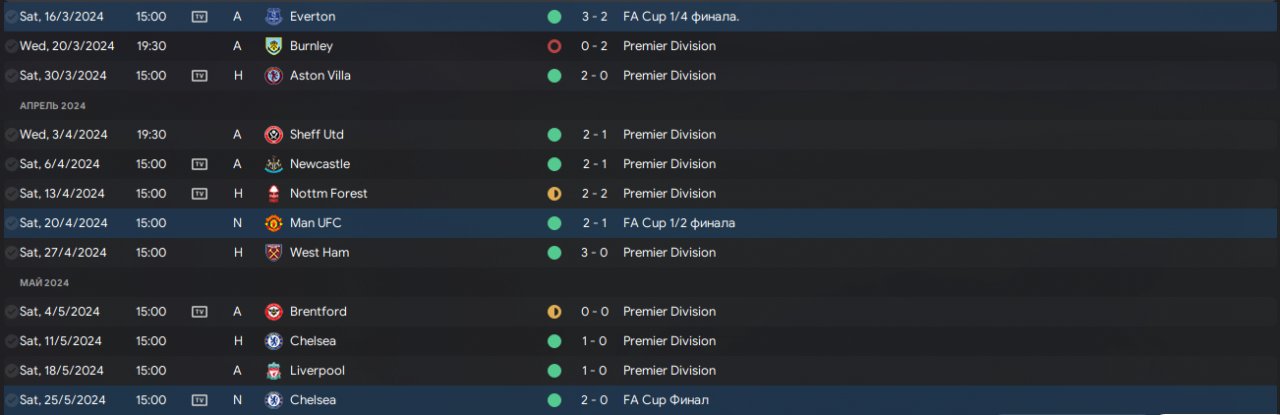Click the Newcastle club crest
This screenshot has width=1280, height=415.
pyautogui.click(x=273, y=164)
